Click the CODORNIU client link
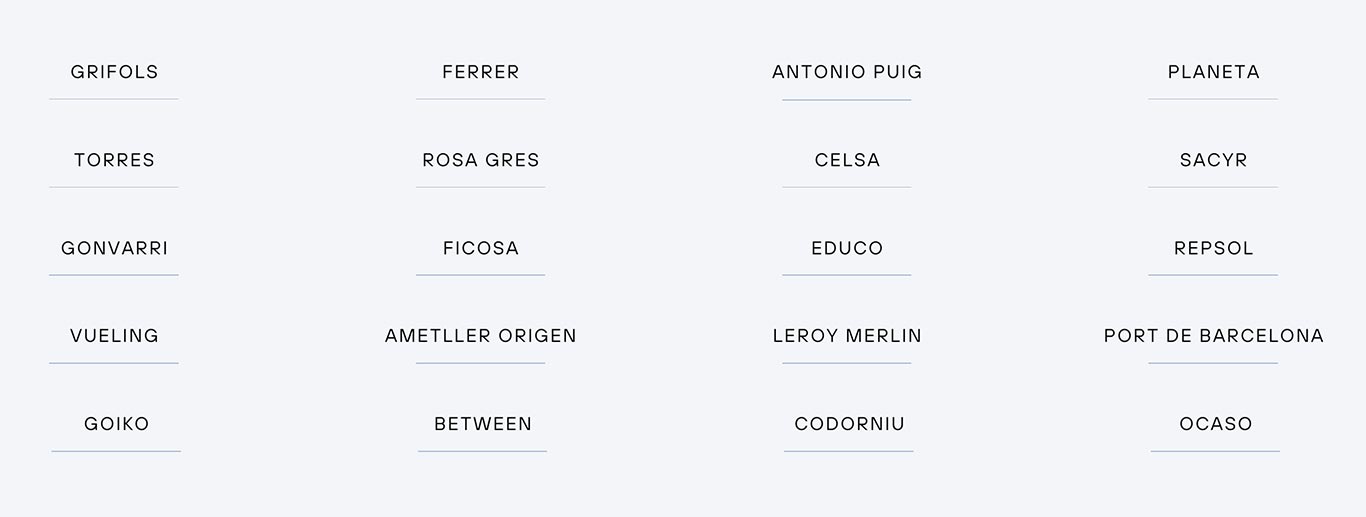The height and width of the screenshot is (517, 1366). click(849, 424)
